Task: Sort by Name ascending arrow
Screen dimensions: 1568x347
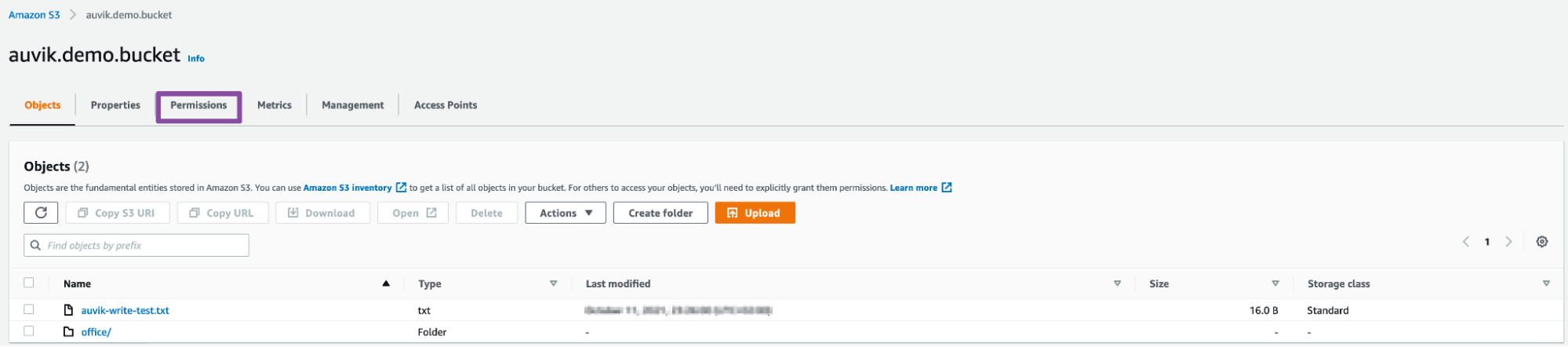Action: point(386,283)
